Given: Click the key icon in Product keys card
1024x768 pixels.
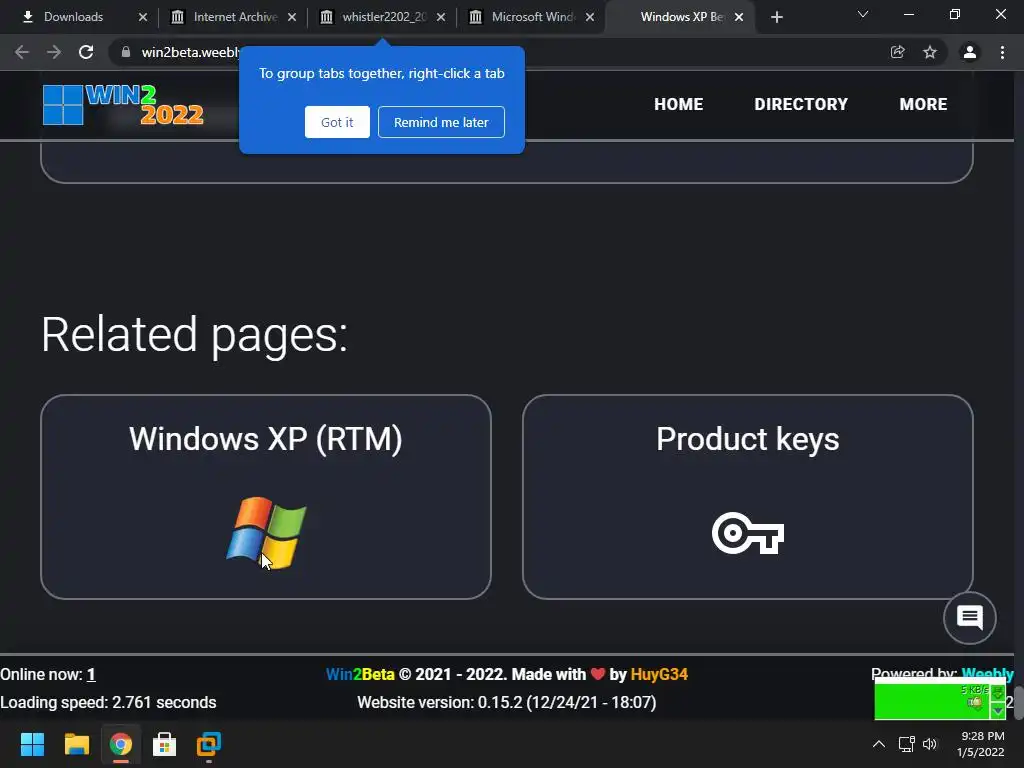Looking at the screenshot, I should (x=748, y=533).
